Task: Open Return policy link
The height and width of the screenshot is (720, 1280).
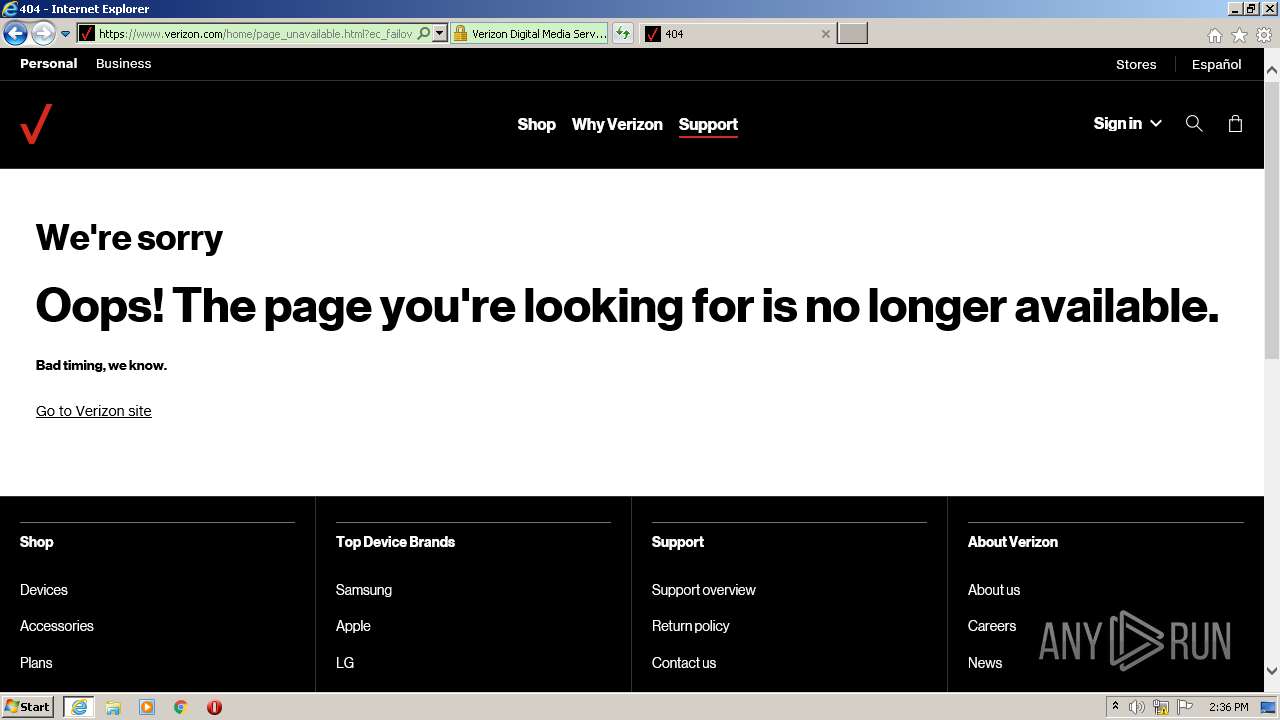Action: click(691, 626)
